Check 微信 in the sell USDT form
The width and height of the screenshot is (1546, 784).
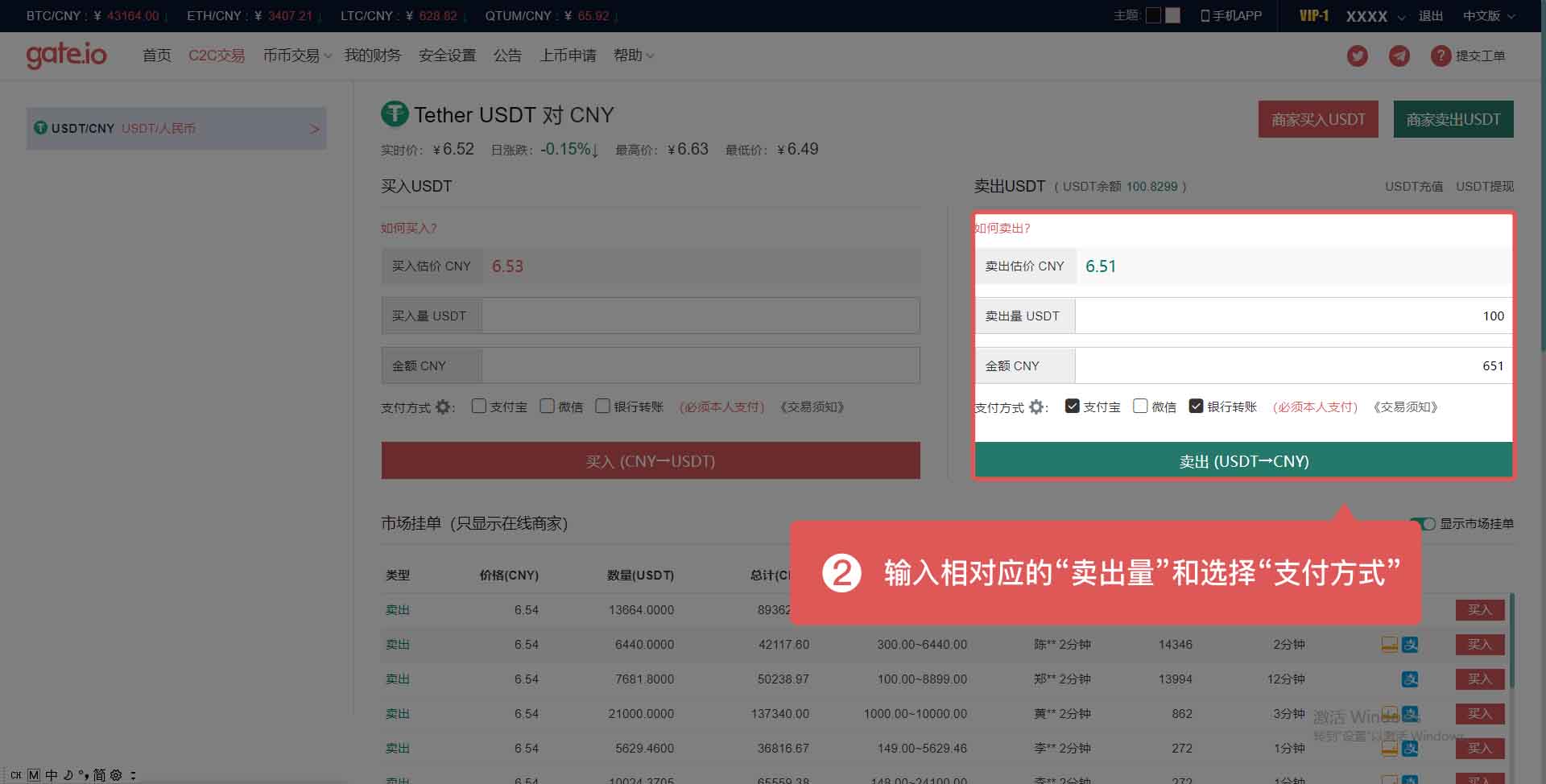[1140, 406]
